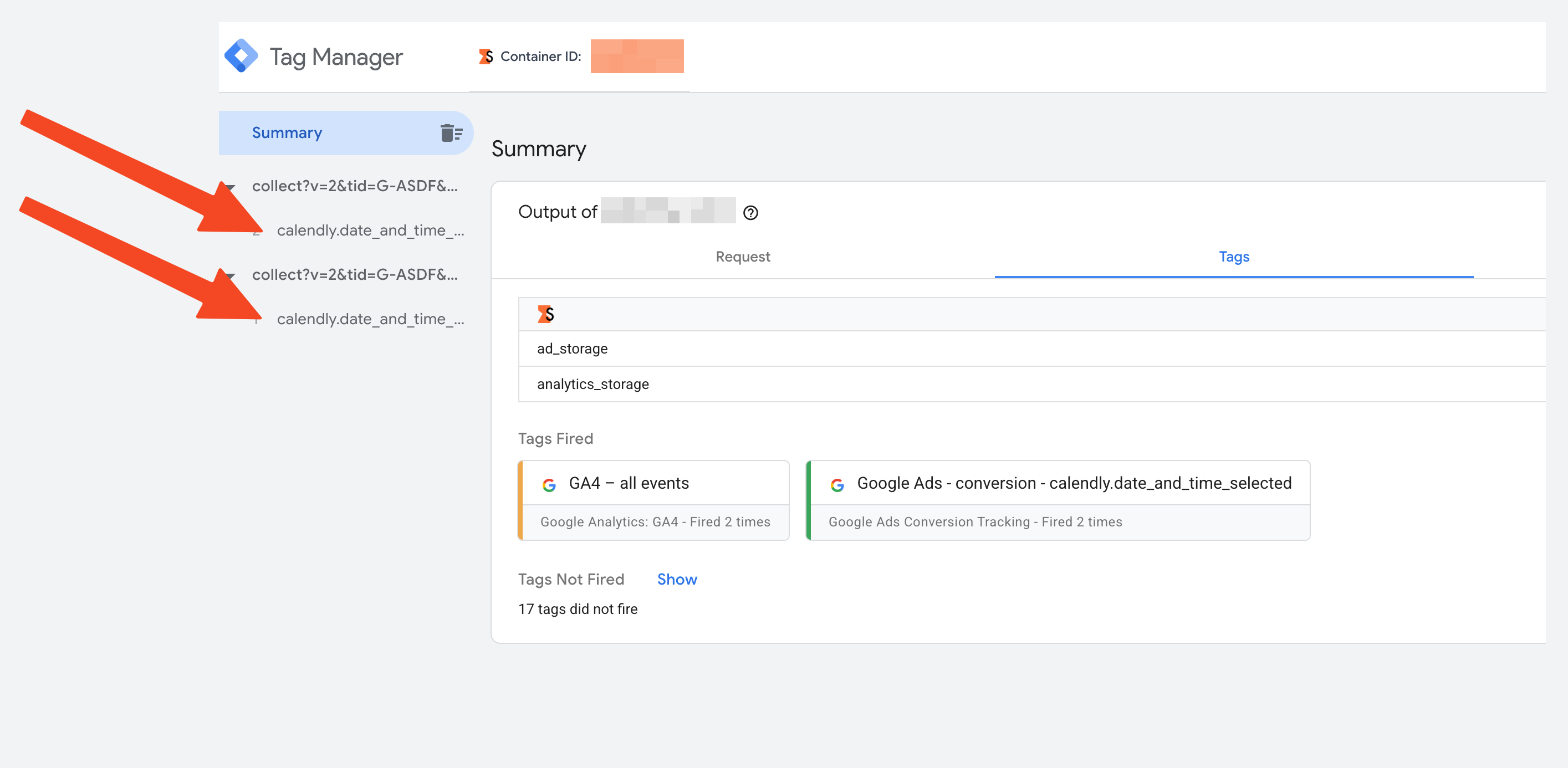Select Summary in the left sidebar
This screenshot has width=1568, height=768.
[x=287, y=132]
